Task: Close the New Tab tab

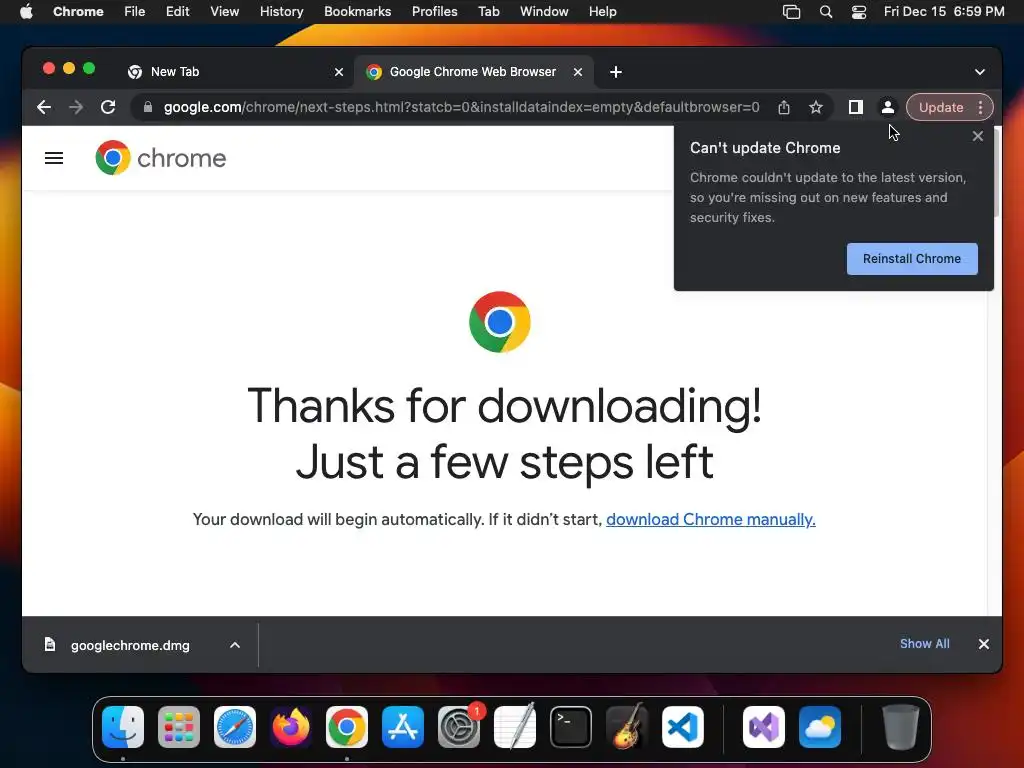Action: pos(339,72)
